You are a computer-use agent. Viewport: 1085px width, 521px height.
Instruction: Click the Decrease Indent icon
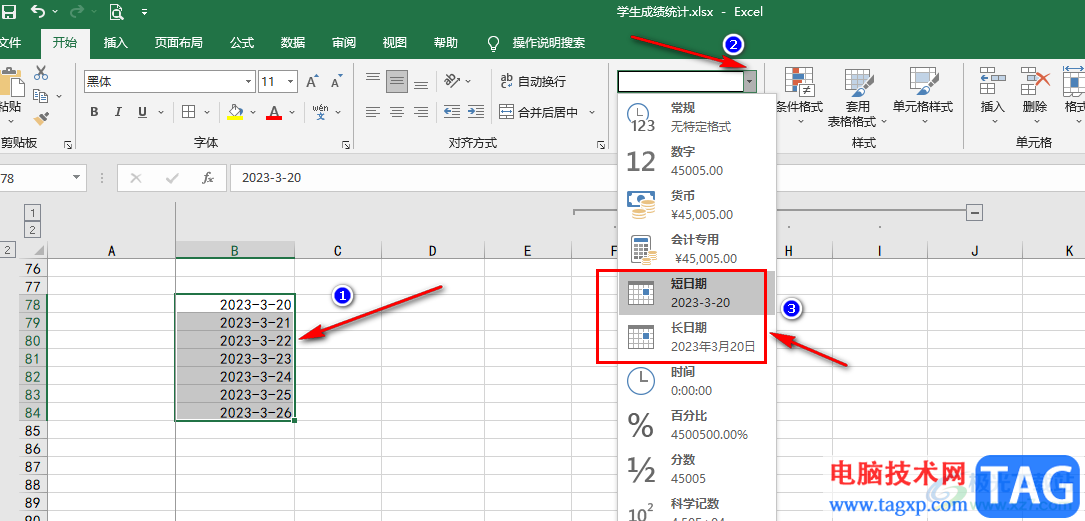(x=453, y=111)
